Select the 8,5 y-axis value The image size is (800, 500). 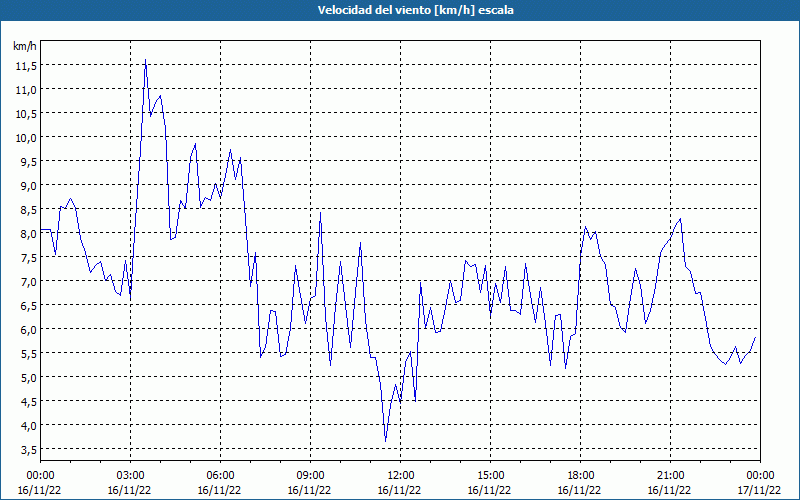pos(28,209)
